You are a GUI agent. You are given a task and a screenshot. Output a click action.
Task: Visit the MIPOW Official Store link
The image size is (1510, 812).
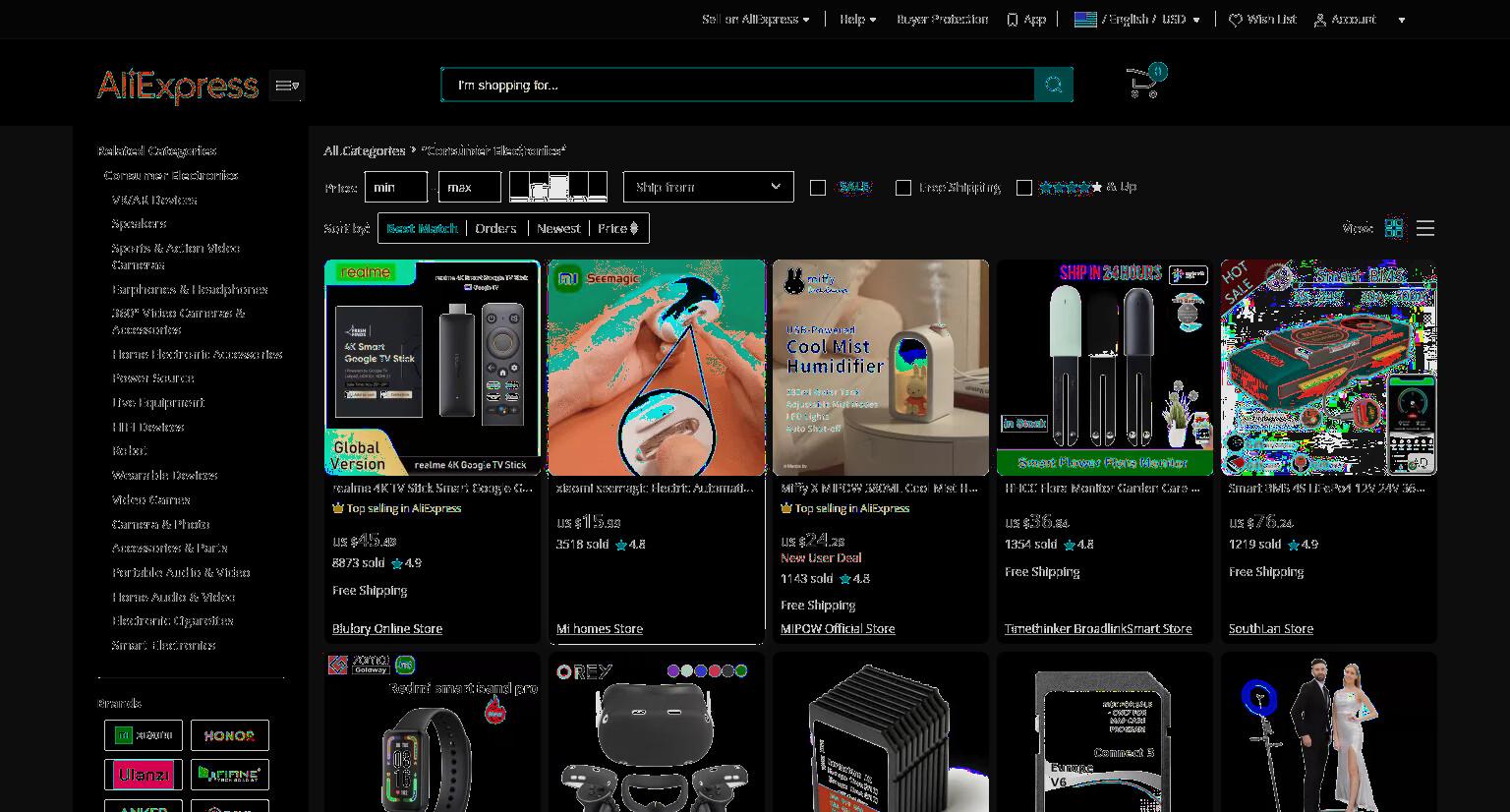click(x=838, y=629)
